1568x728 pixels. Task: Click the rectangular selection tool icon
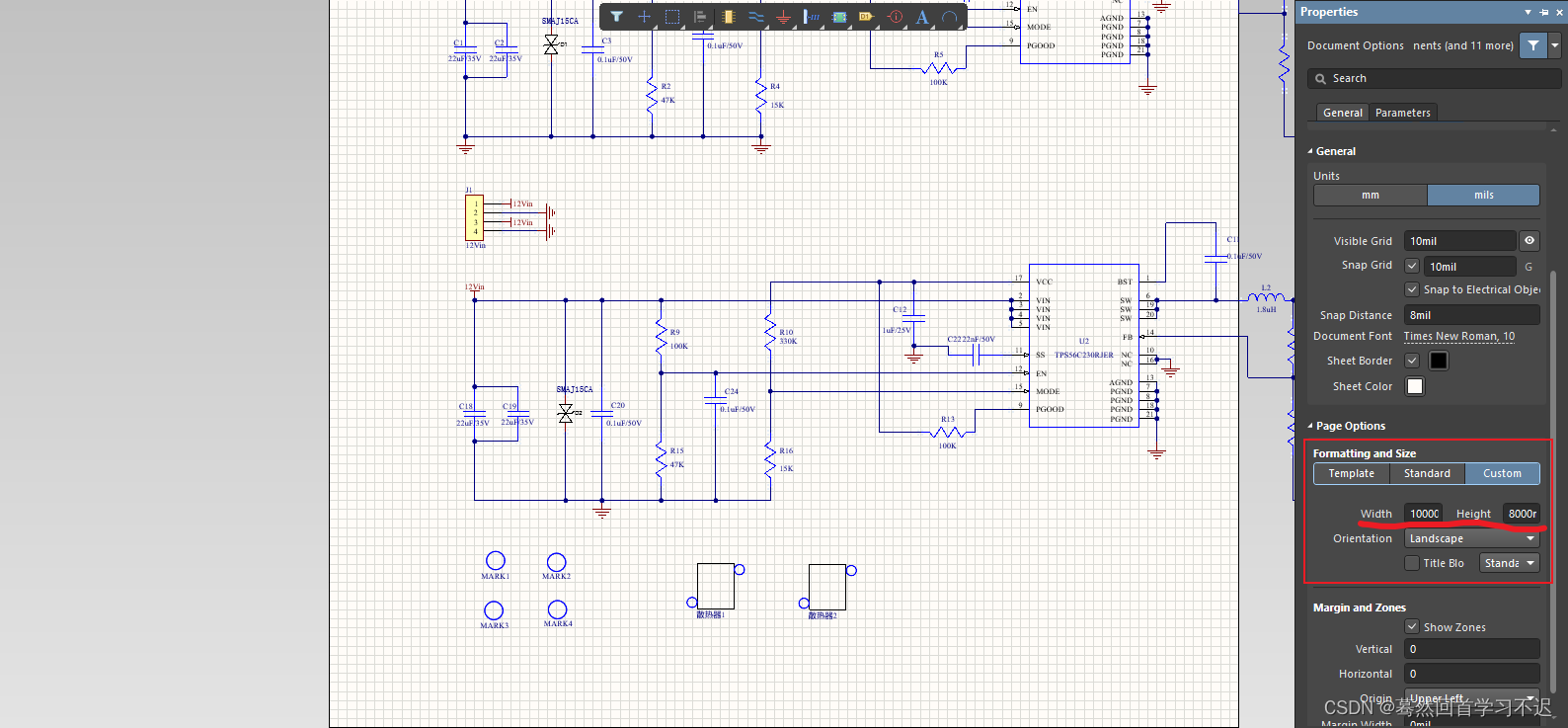[x=672, y=17]
